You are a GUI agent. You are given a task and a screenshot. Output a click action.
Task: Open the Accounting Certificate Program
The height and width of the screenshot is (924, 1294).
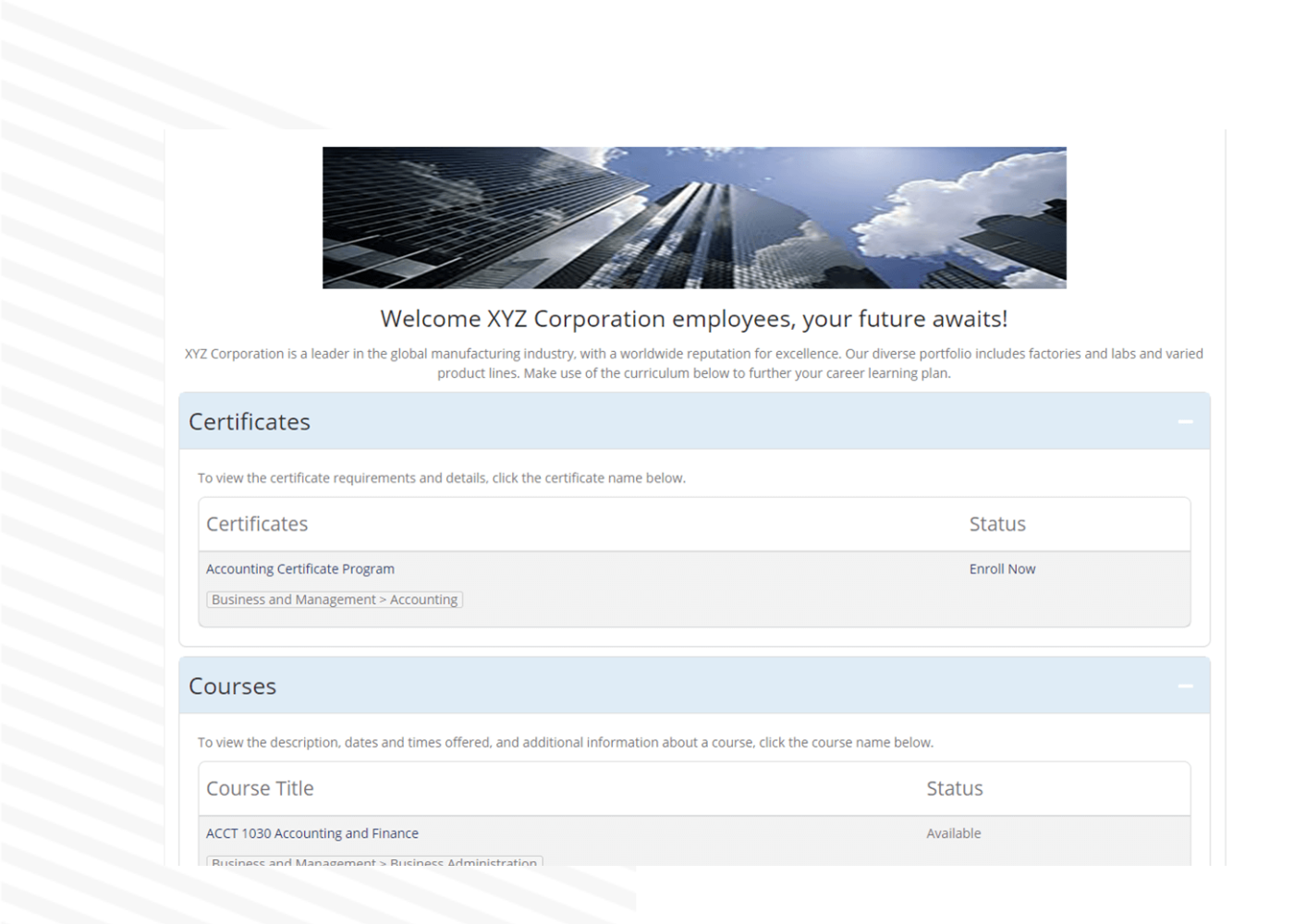(x=299, y=568)
